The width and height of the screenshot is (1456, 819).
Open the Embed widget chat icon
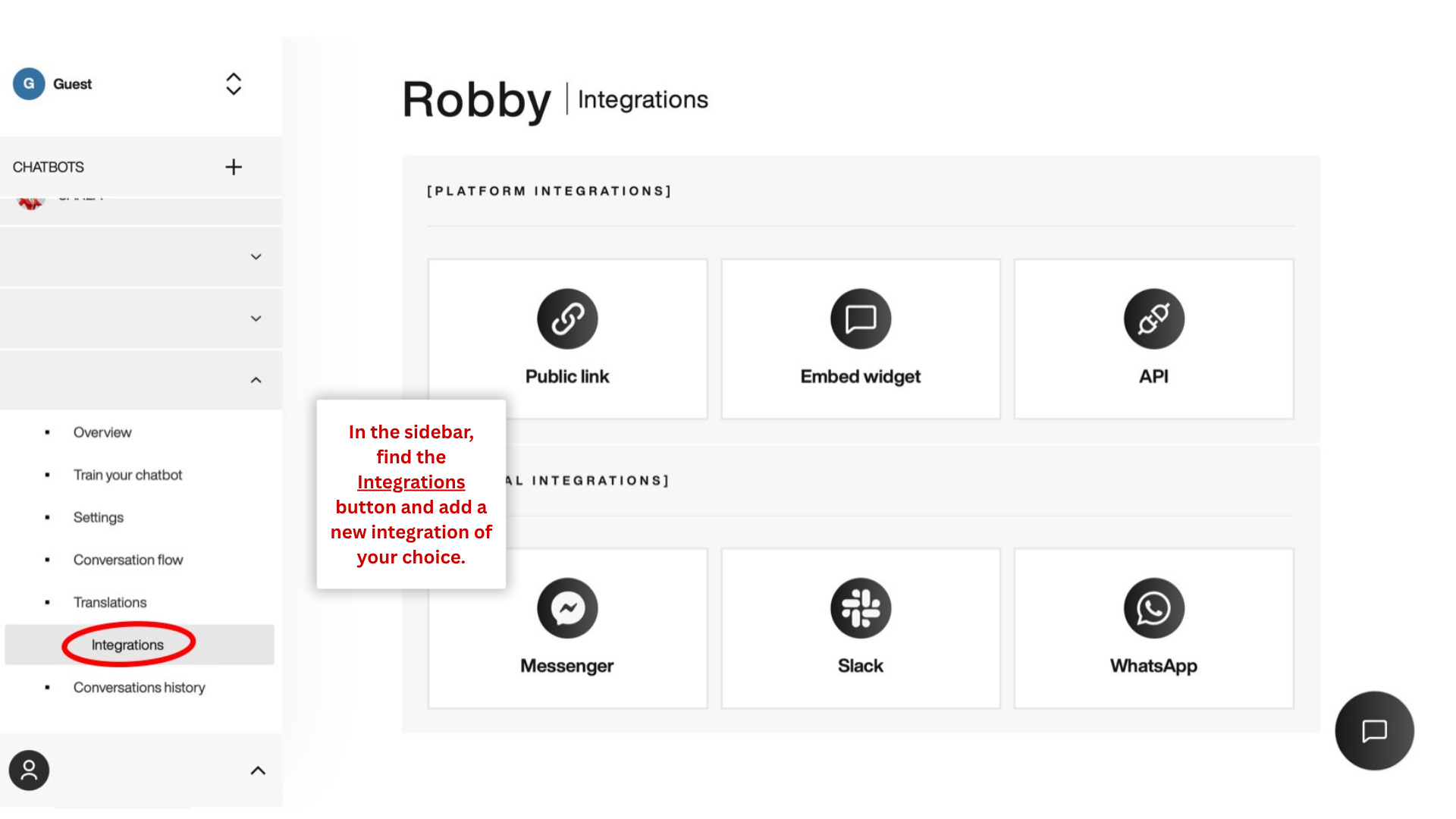pyautogui.click(x=860, y=318)
